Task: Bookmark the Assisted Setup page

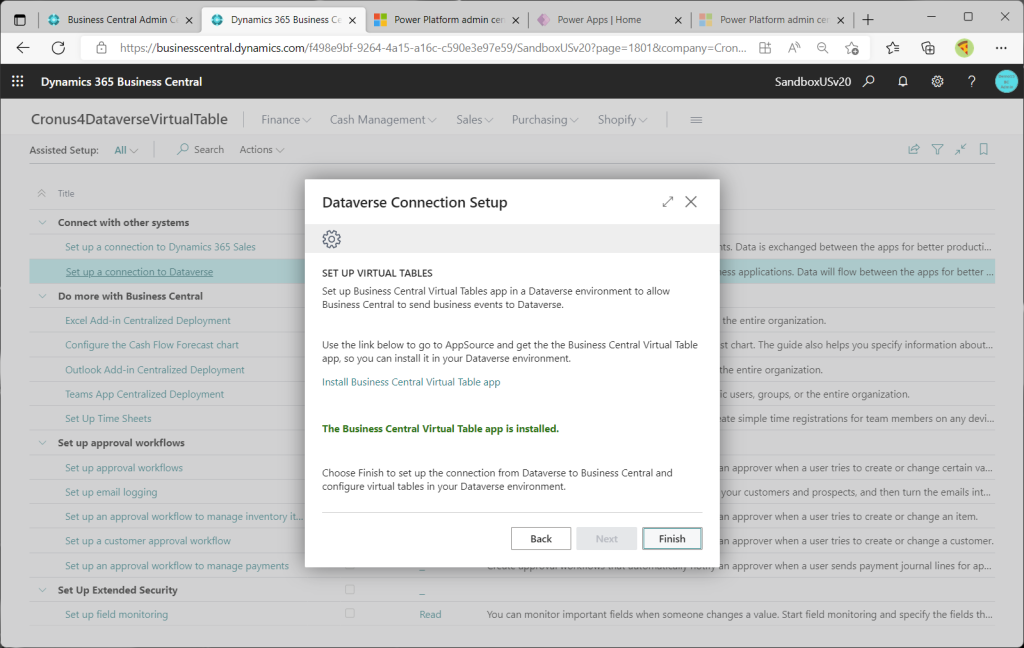Action: (984, 150)
